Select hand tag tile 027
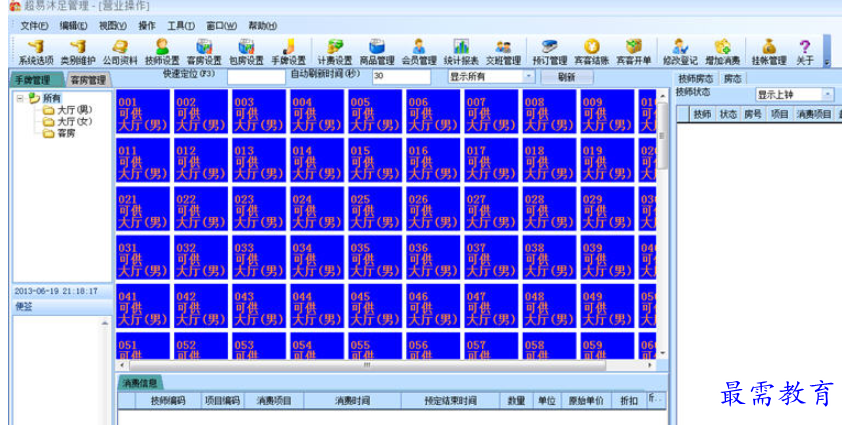 [491, 209]
